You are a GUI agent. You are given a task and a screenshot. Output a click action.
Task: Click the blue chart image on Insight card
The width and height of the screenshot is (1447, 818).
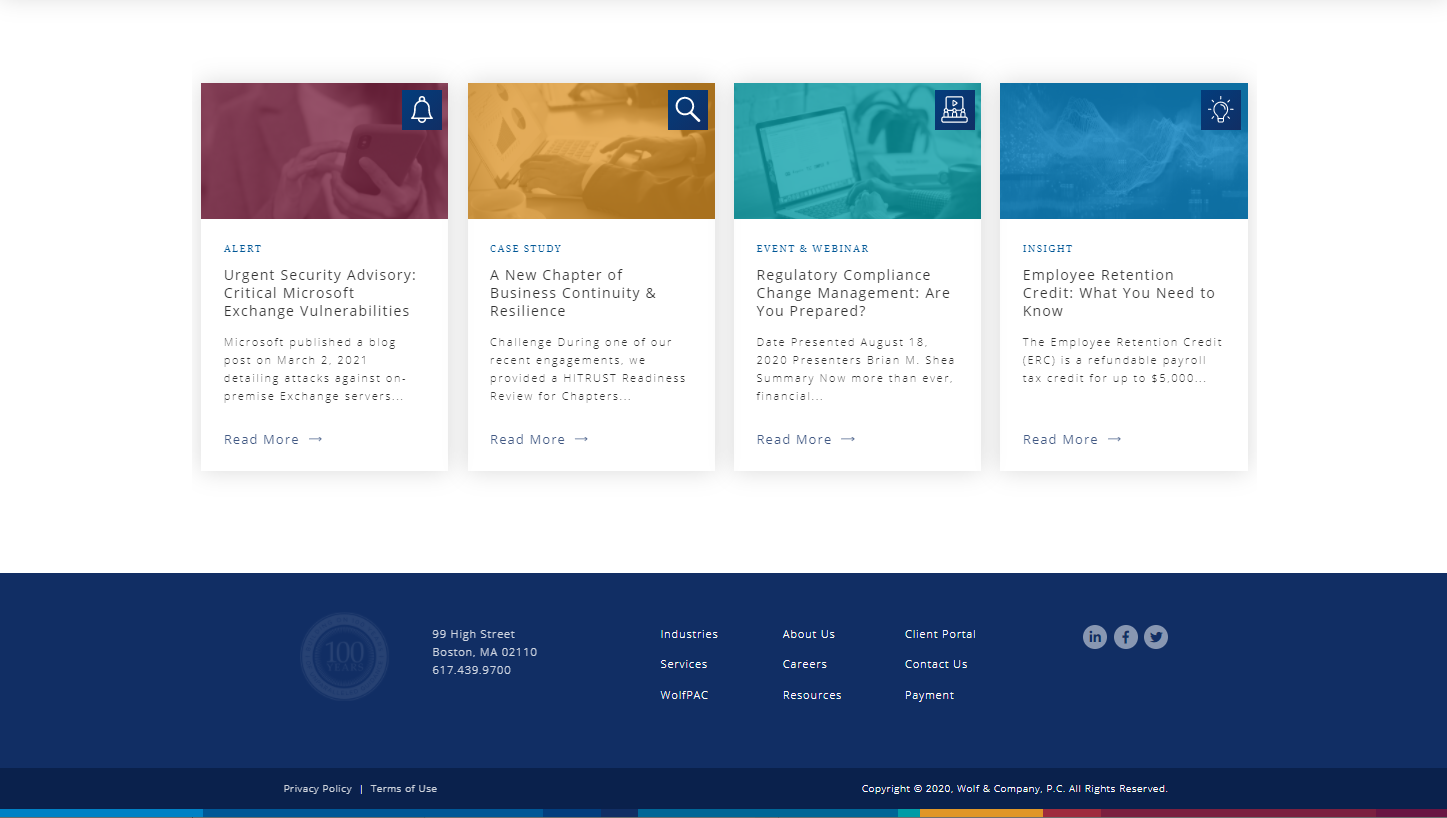(x=1124, y=151)
